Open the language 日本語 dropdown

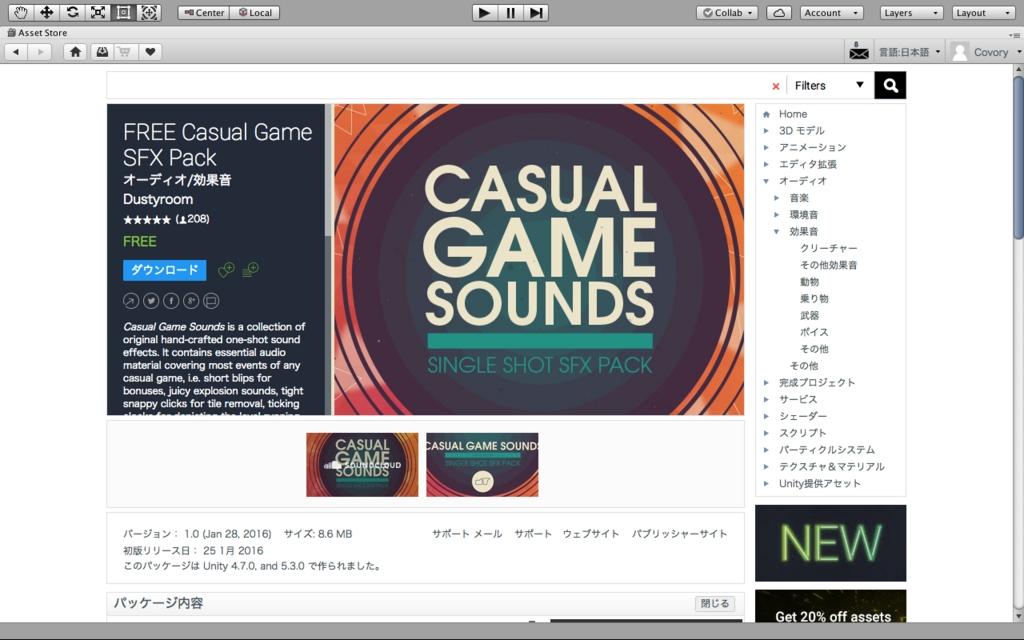click(909, 52)
